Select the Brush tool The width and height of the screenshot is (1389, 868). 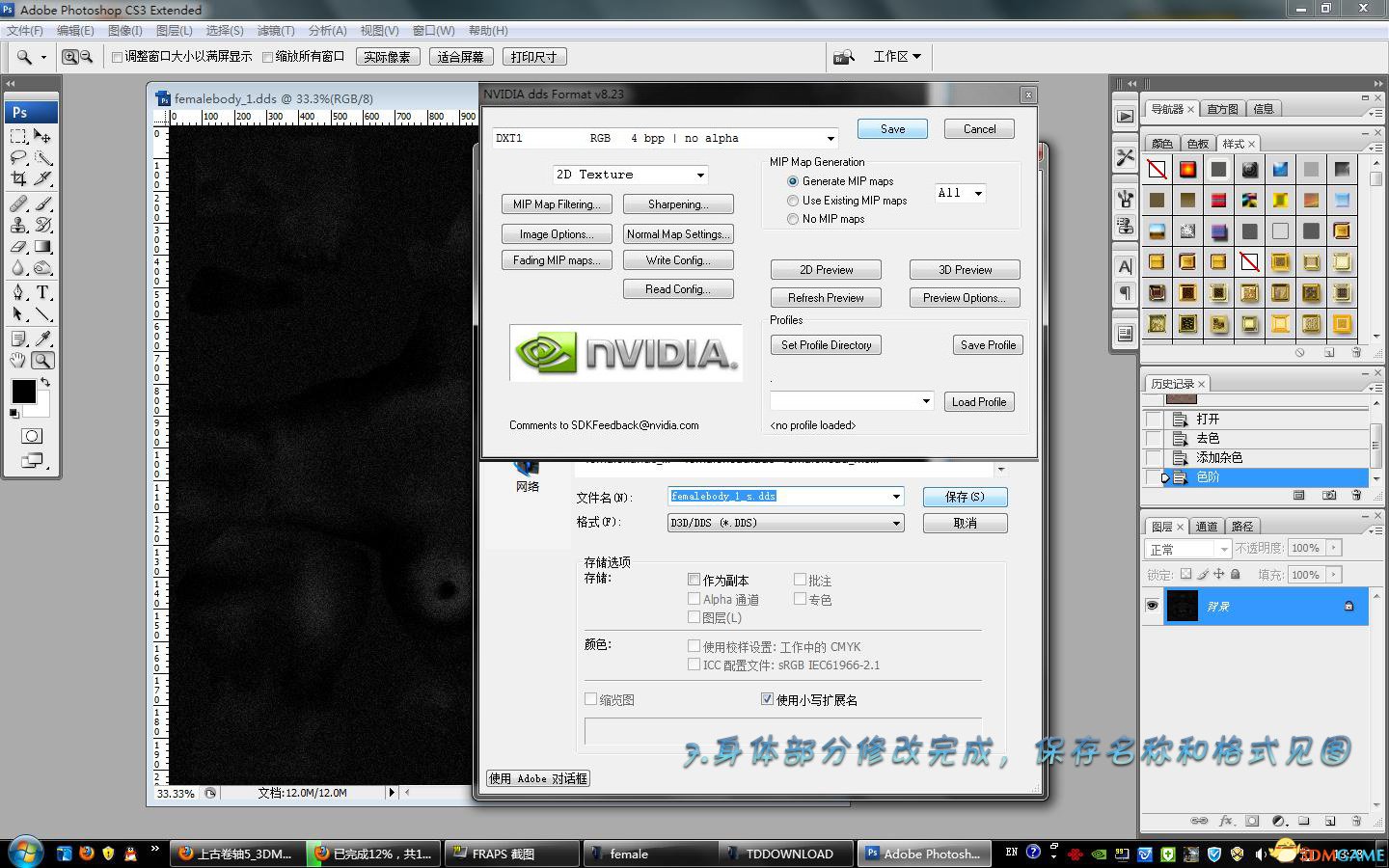click(x=42, y=203)
